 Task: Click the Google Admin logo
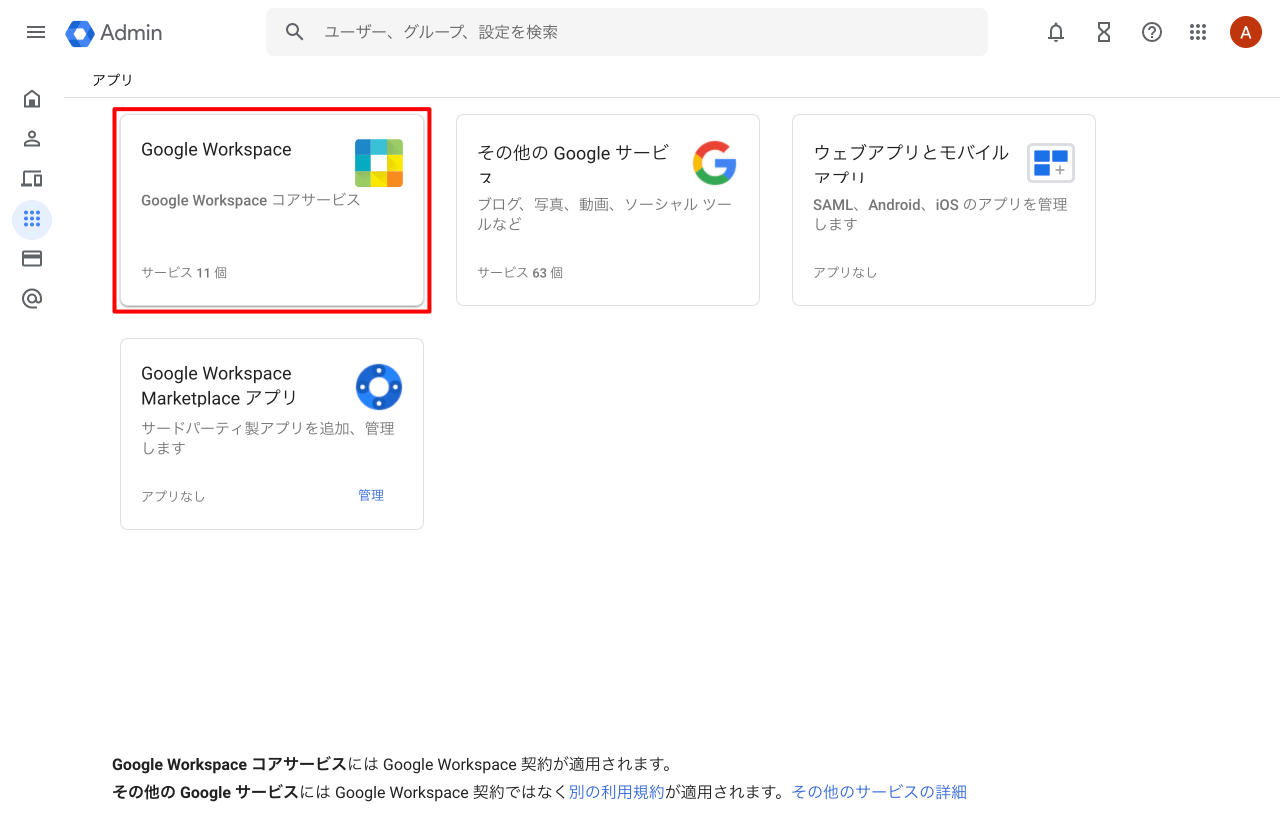(114, 33)
